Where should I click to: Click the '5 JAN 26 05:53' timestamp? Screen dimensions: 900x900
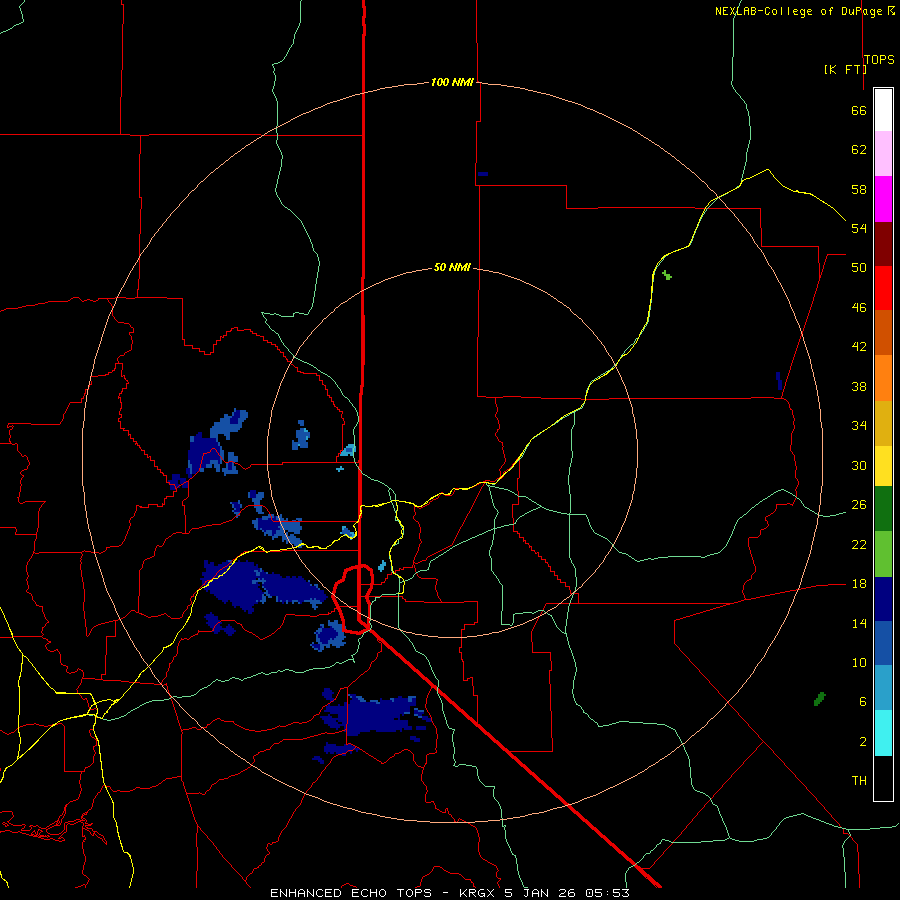pyautogui.click(x=567, y=893)
